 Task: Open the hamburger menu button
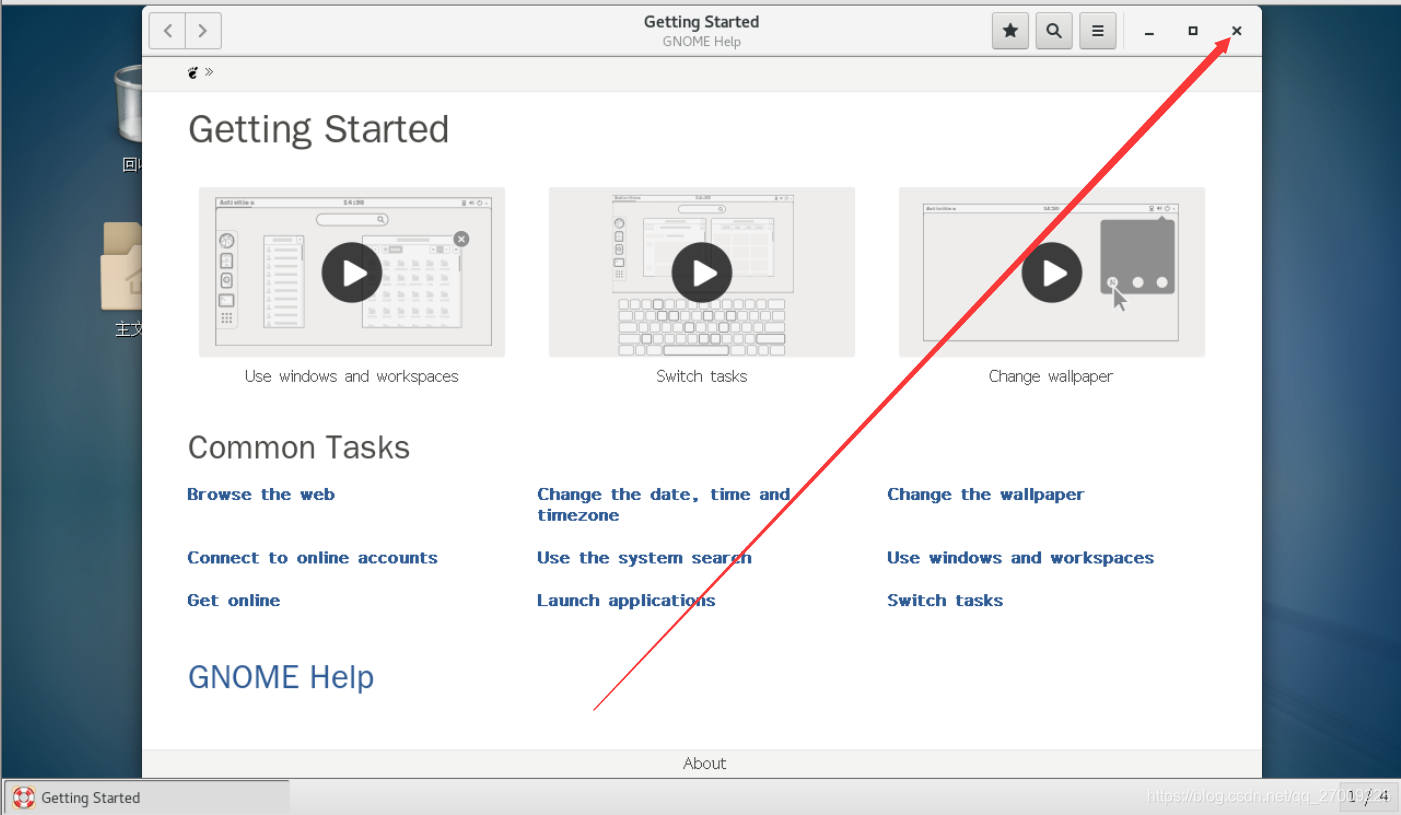point(1097,31)
